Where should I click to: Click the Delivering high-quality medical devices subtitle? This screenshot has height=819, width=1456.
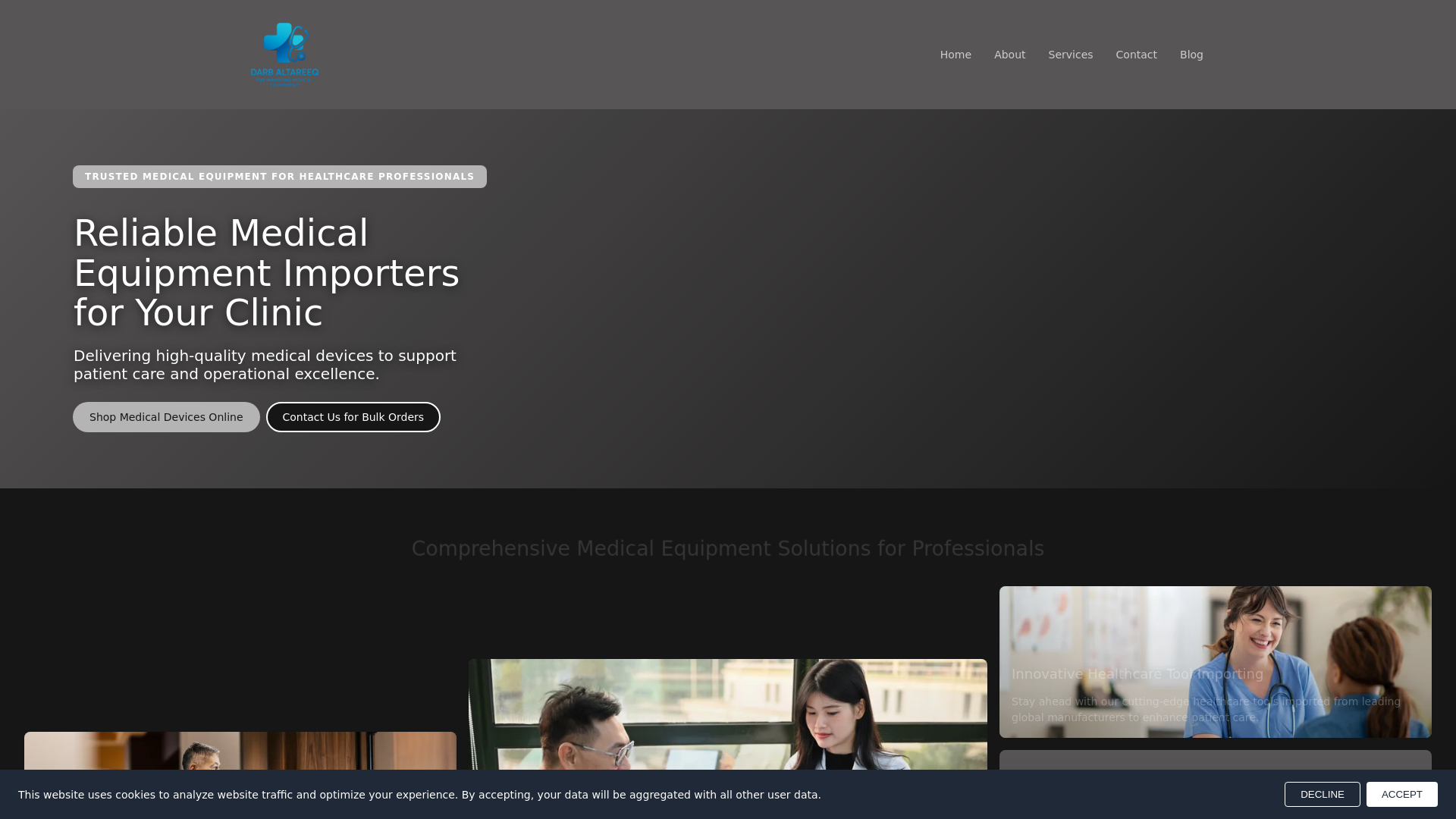pos(265,365)
